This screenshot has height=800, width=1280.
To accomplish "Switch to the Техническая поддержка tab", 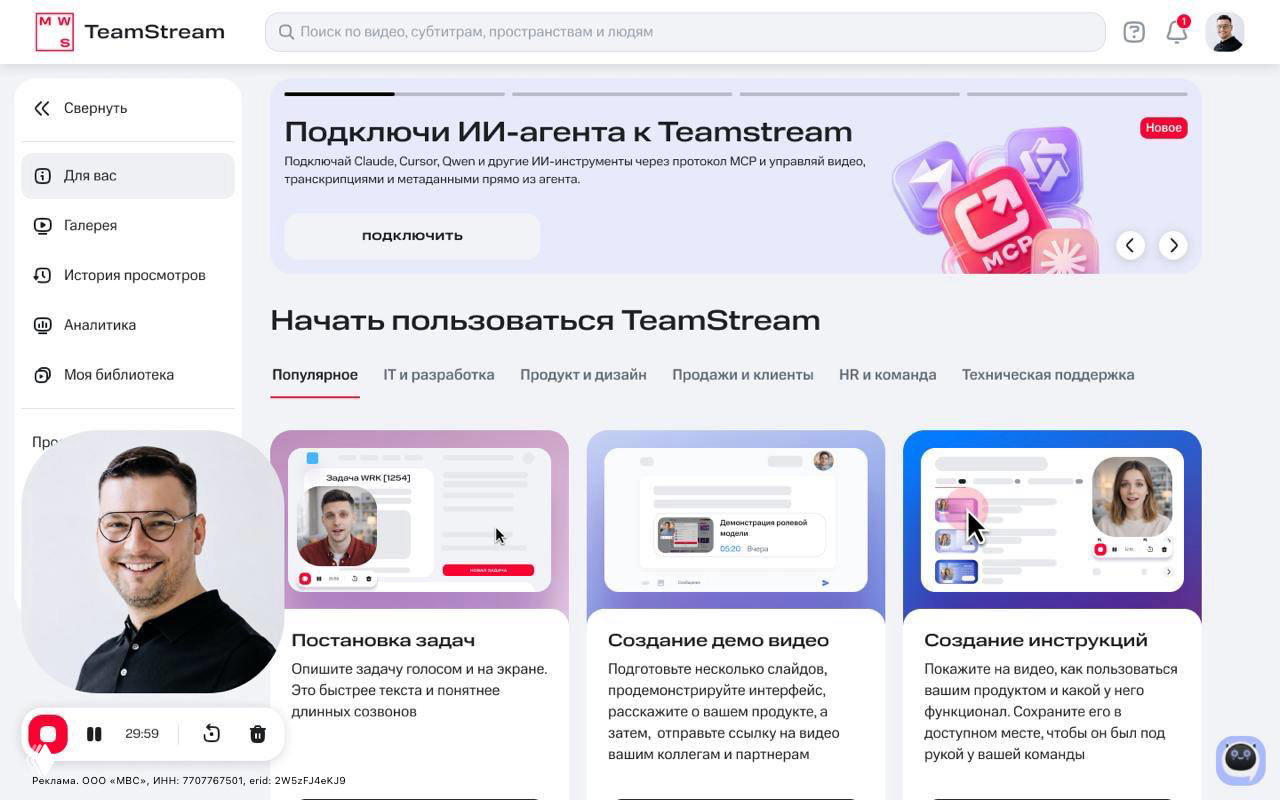I will click(1048, 375).
